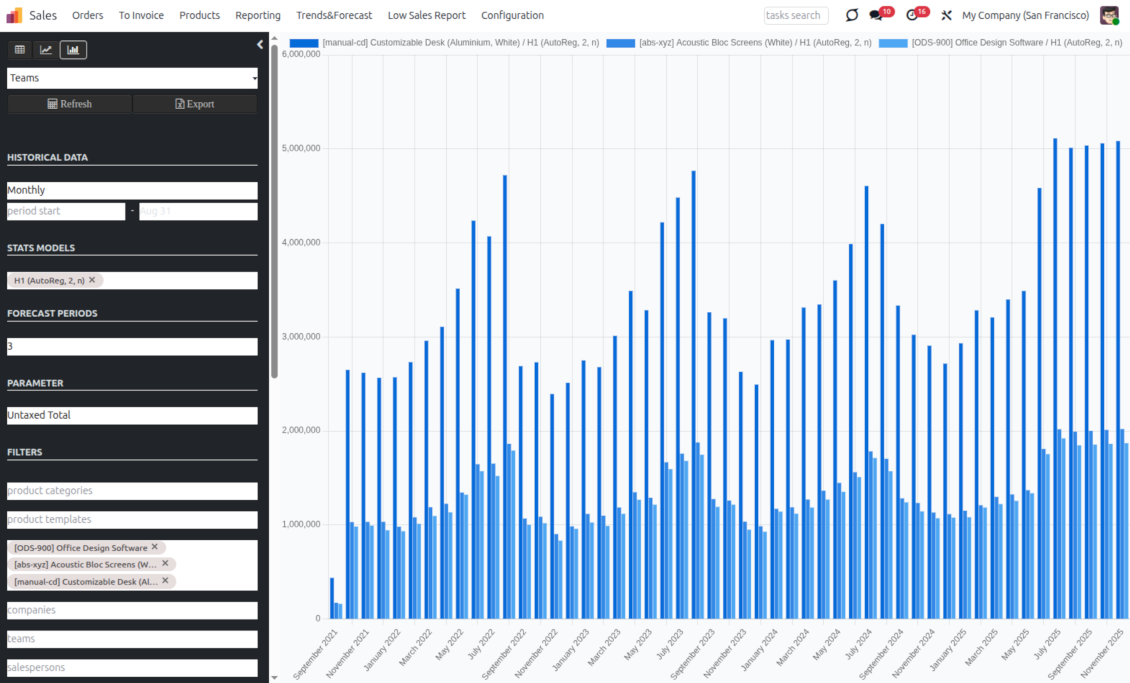Click the Refresh button
The height and width of the screenshot is (683, 1130).
pyautogui.click(x=69, y=104)
